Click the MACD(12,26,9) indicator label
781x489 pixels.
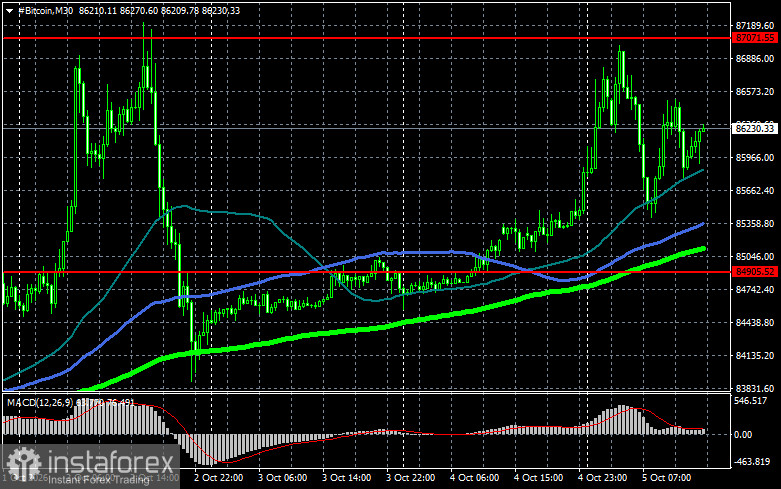pos(40,402)
